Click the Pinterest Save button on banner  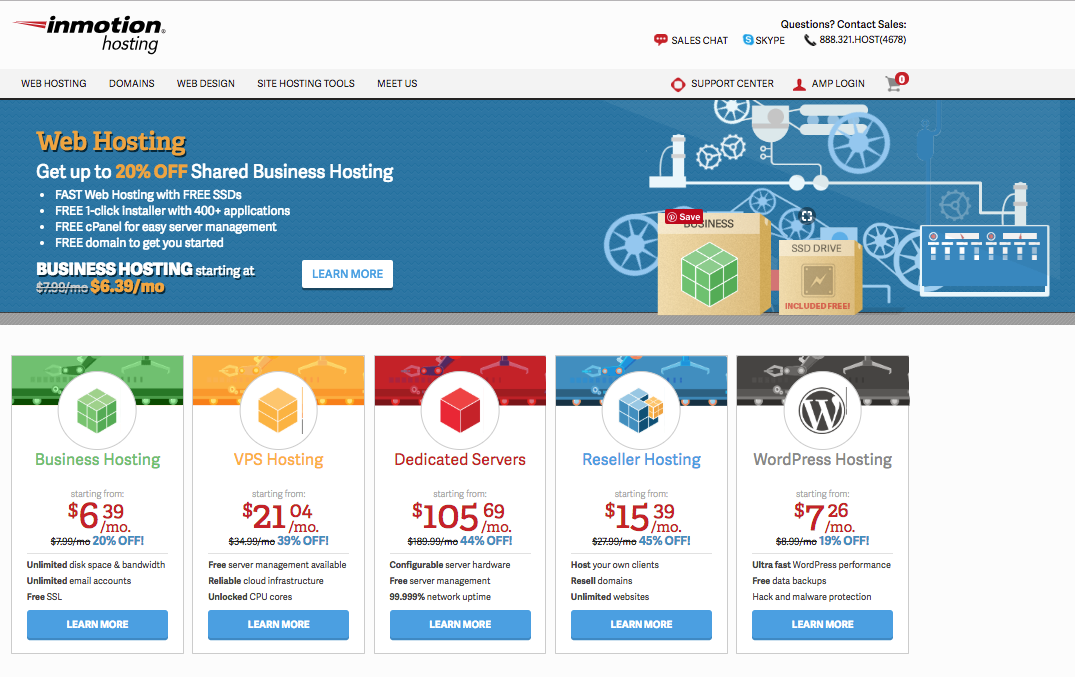(684, 217)
